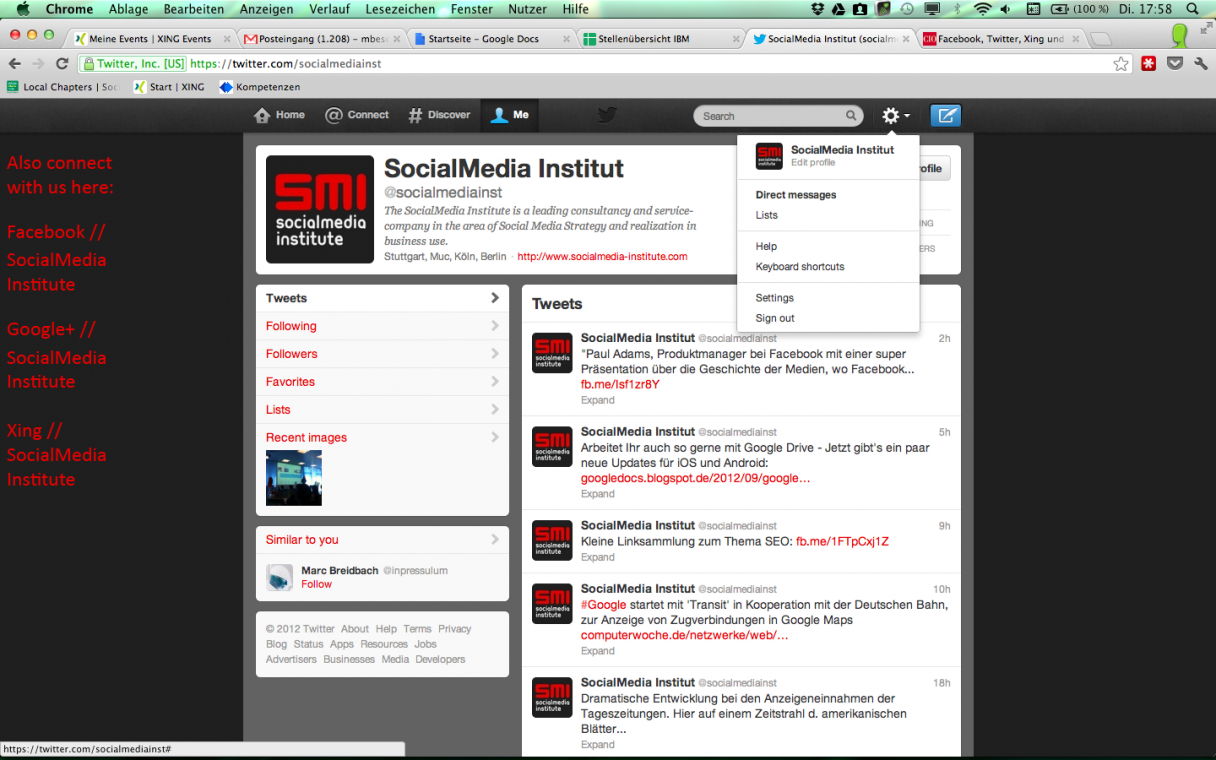Open Favorites in the sidebar

pyautogui.click(x=382, y=382)
